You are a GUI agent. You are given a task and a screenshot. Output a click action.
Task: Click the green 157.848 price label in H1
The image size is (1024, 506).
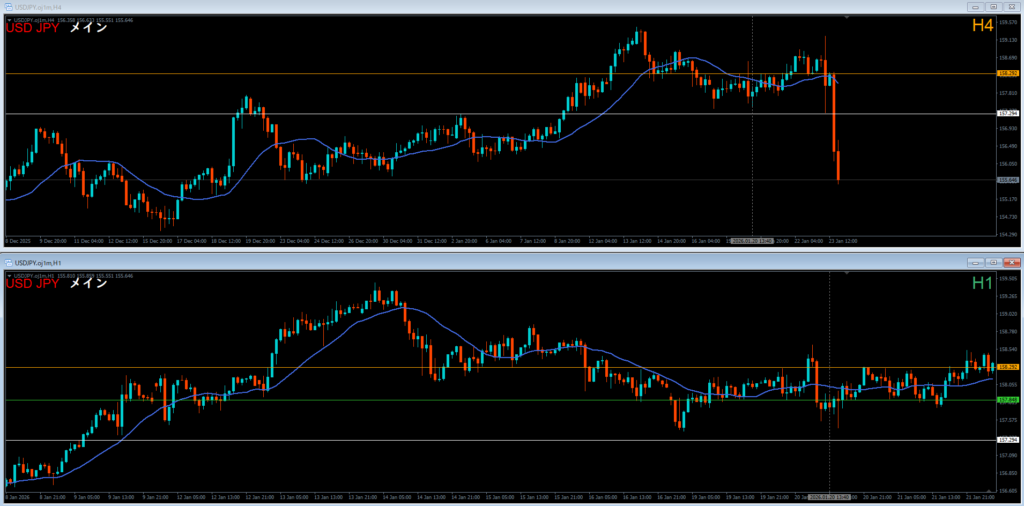(1007, 400)
